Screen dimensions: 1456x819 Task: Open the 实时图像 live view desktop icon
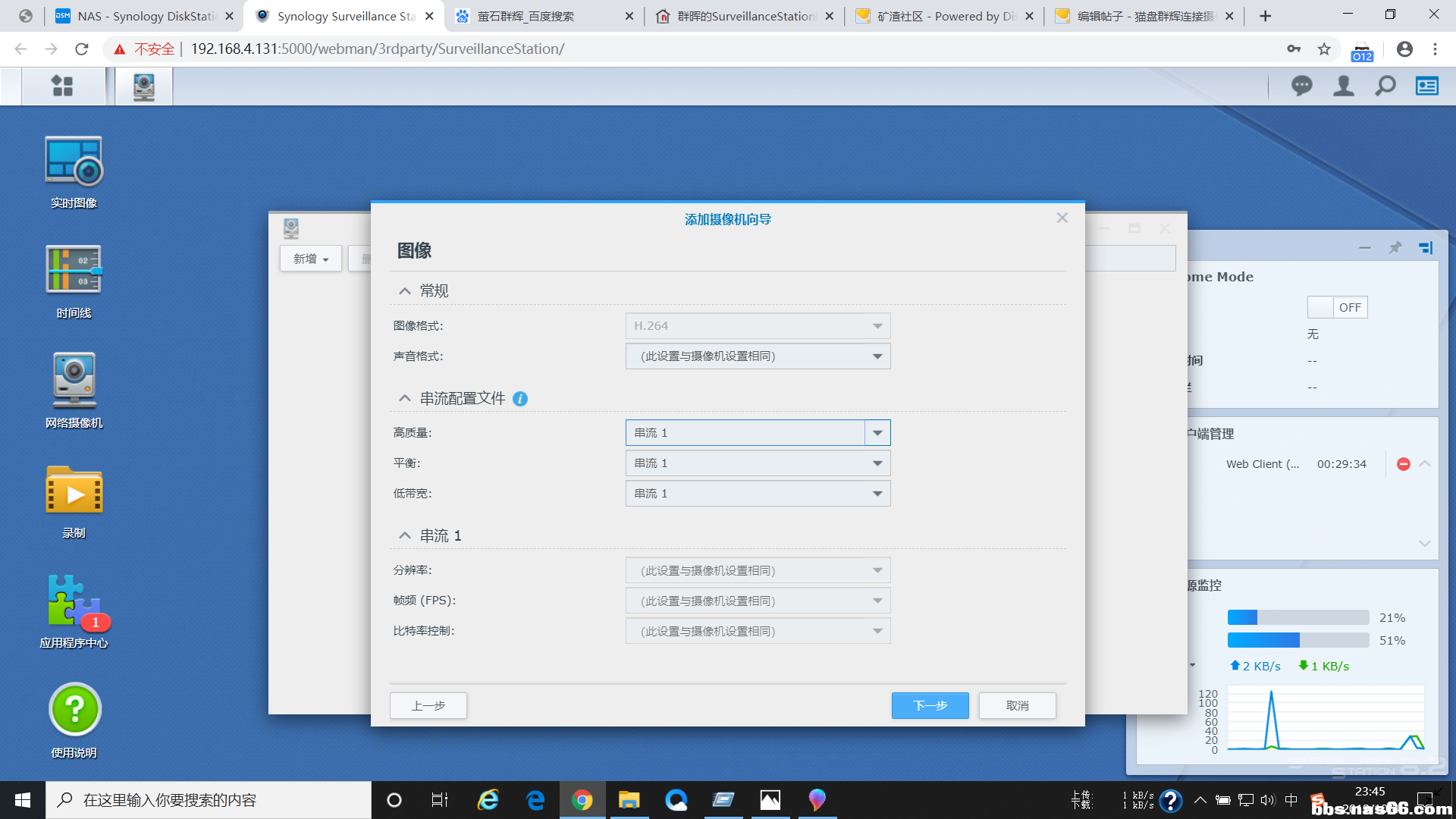pos(74,162)
